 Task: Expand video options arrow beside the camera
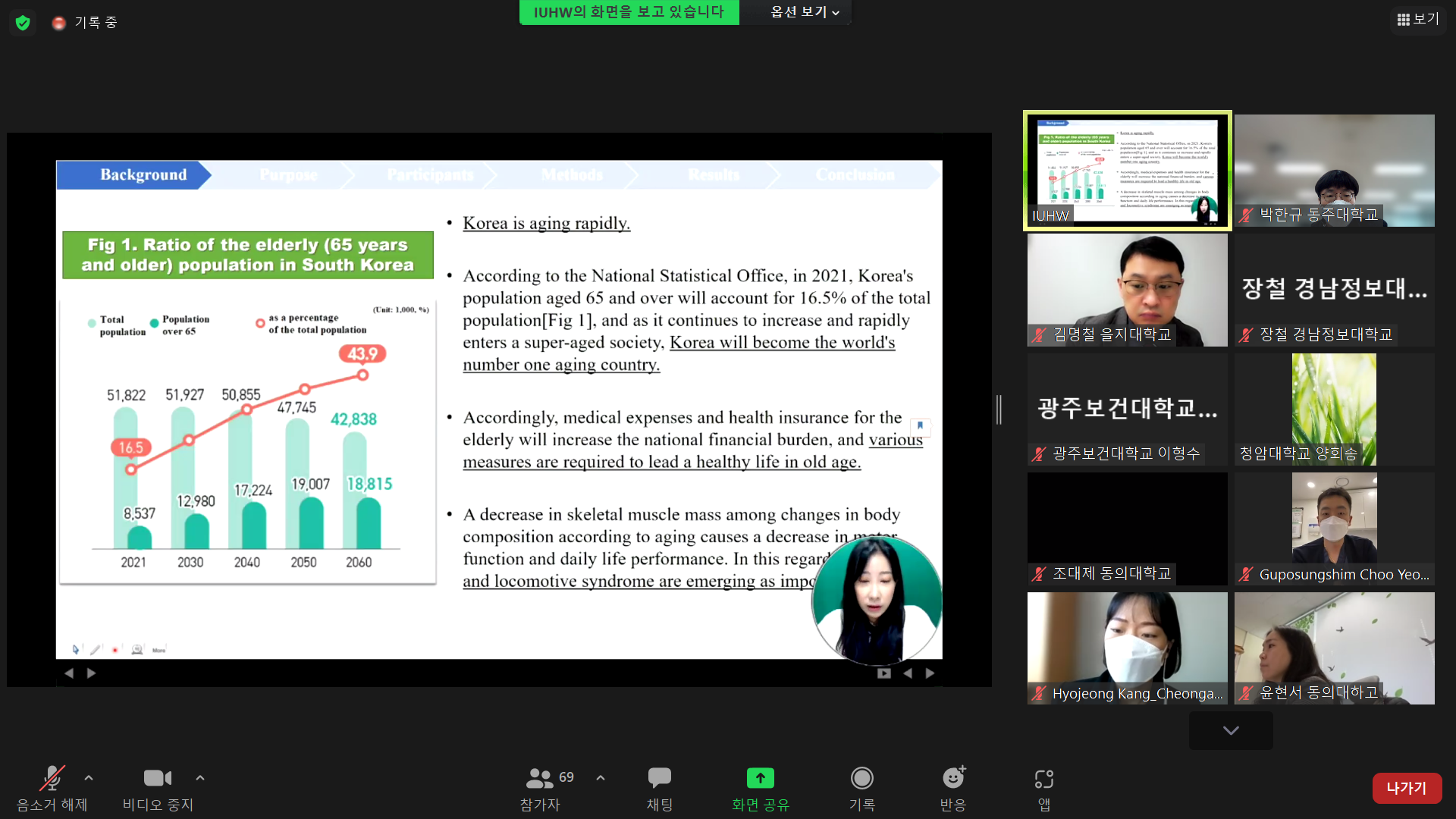pos(200,778)
